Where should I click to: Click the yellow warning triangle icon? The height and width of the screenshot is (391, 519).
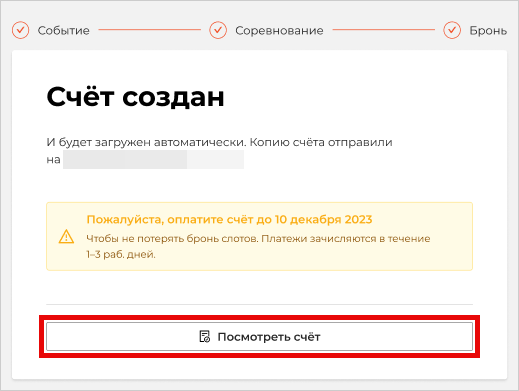coord(66,236)
